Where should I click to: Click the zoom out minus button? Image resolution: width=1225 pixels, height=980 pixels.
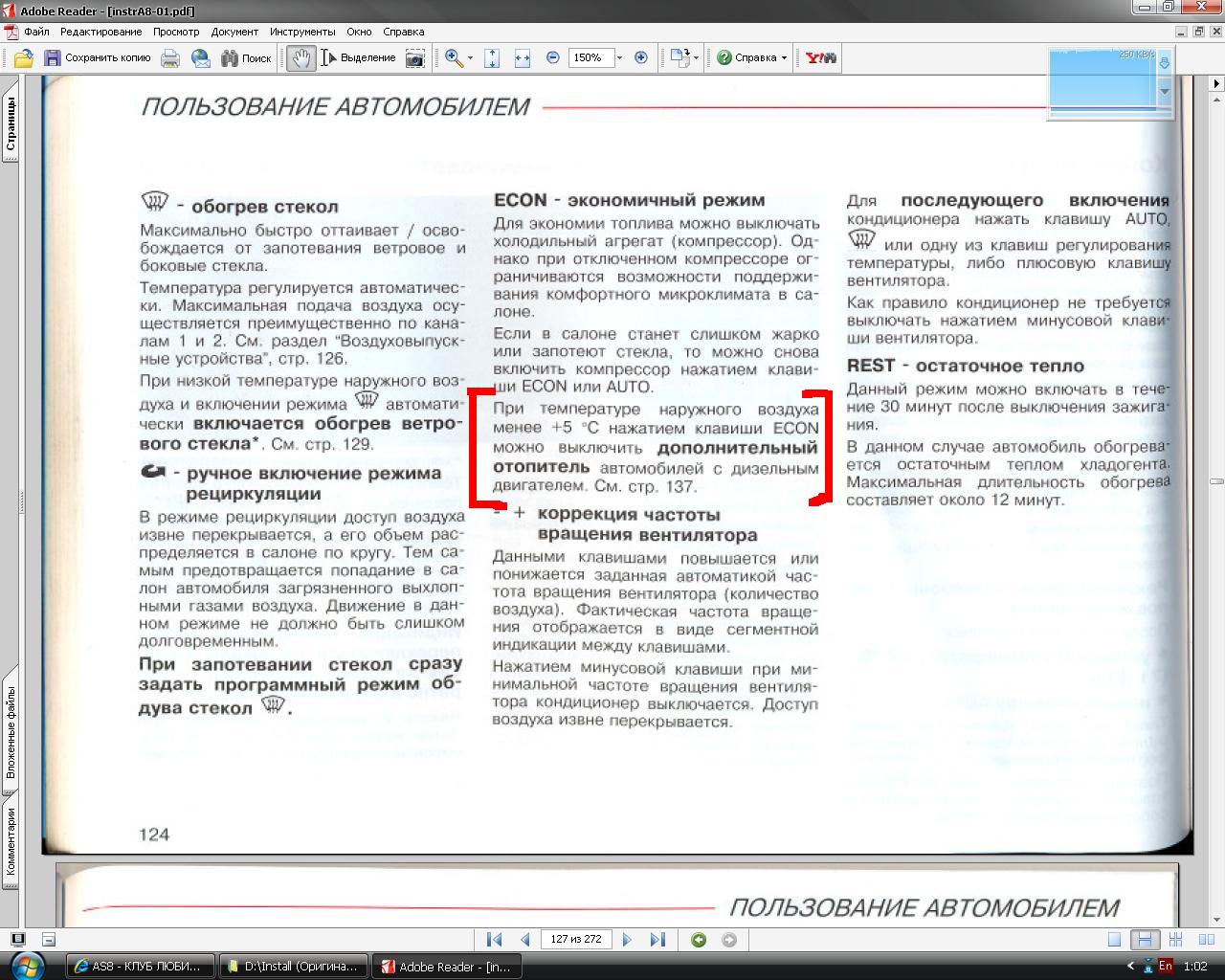click(x=552, y=58)
